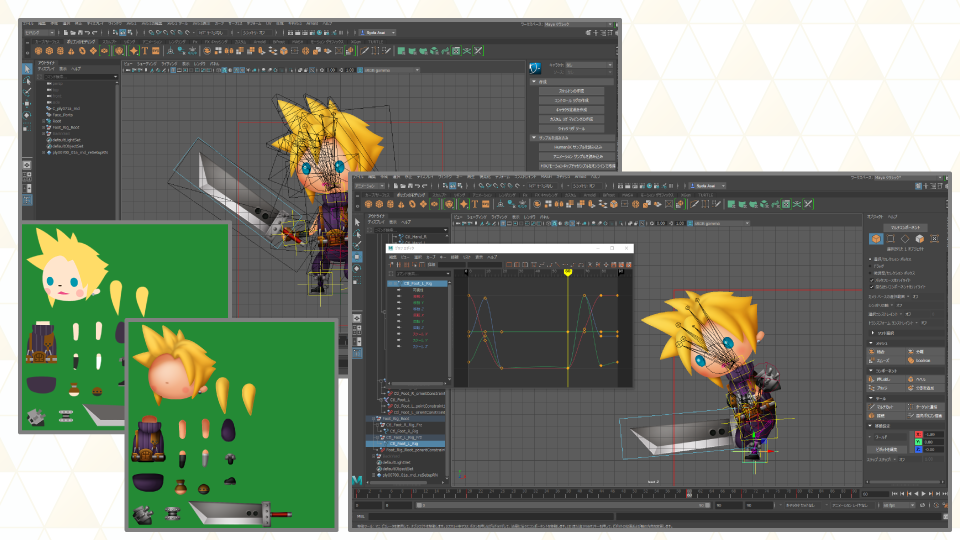Click red X axis swatch in Move Settings
The height and width of the screenshot is (540, 960).
pyautogui.click(x=918, y=434)
